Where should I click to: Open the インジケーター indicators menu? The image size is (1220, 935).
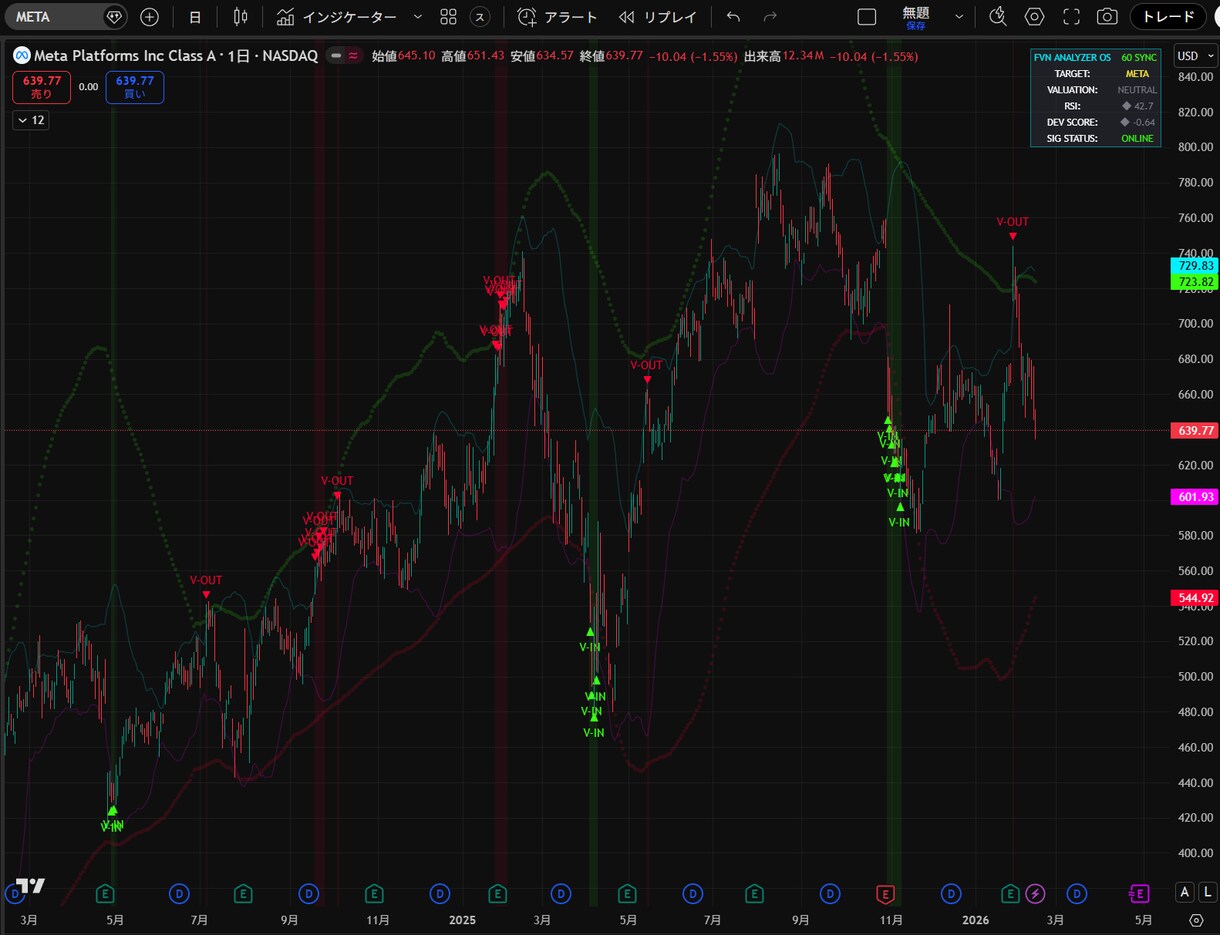337,17
